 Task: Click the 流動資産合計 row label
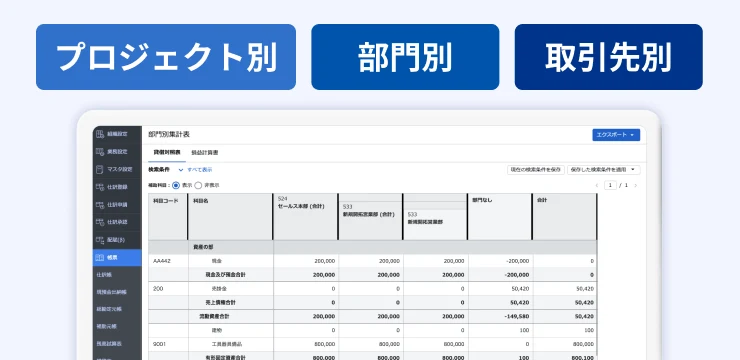click(x=214, y=317)
